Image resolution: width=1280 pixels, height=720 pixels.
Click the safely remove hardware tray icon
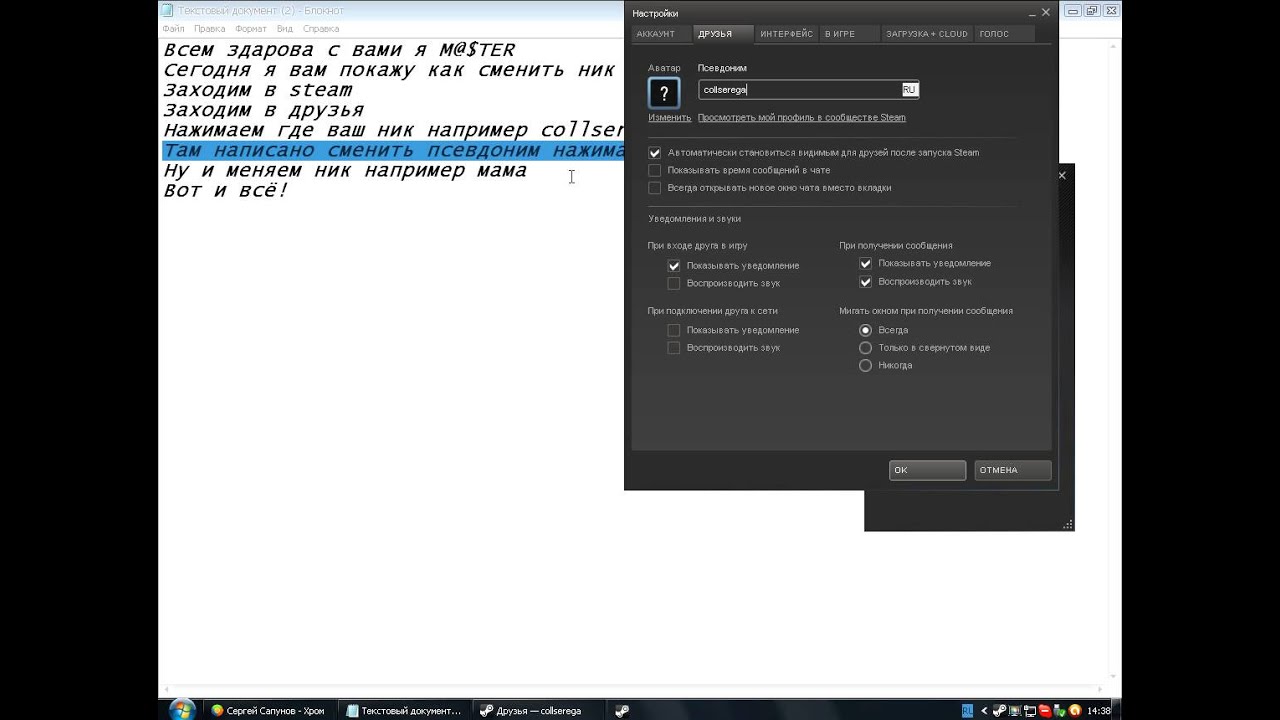[x=1059, y=711]
